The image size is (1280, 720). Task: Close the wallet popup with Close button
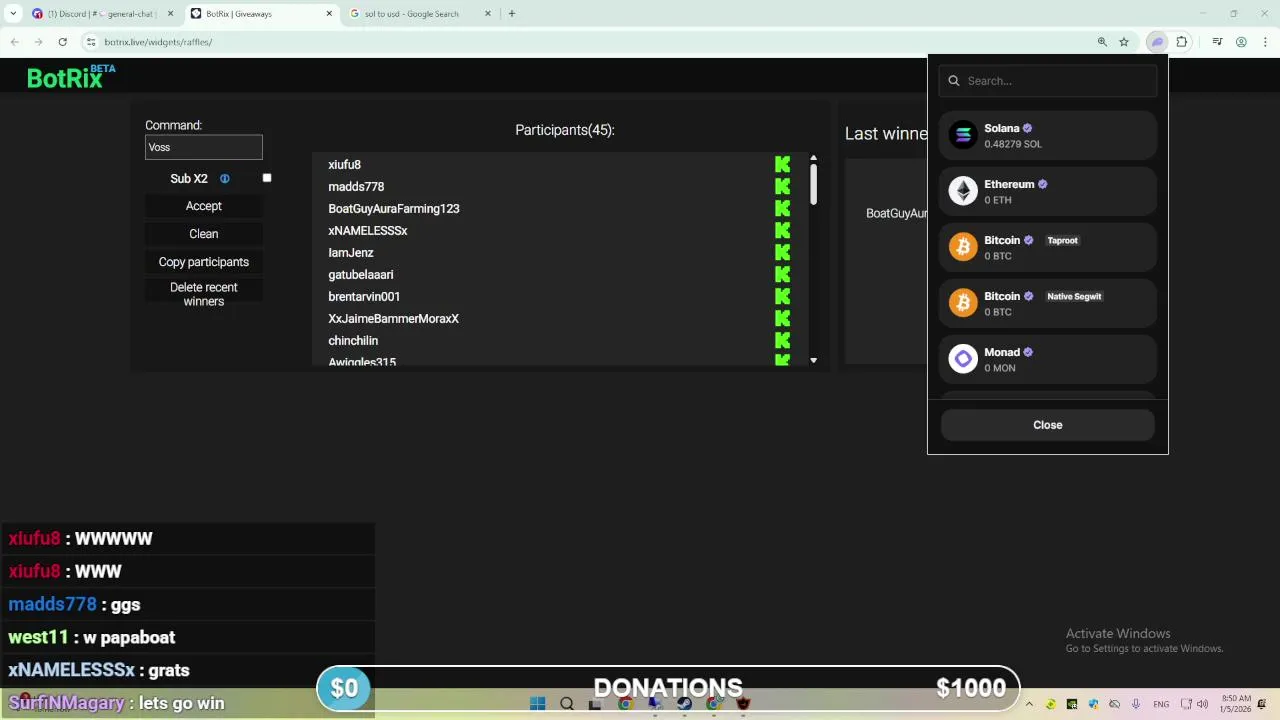point(1048,425)
